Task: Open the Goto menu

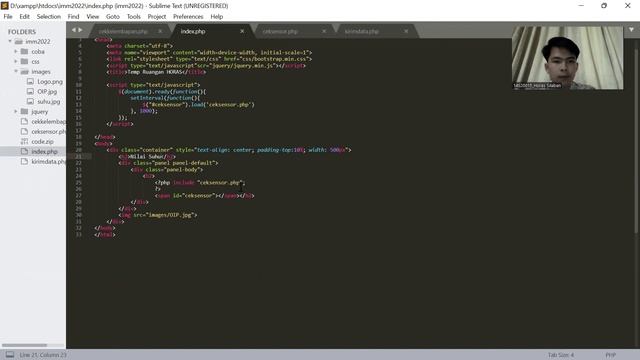Action: 113,17
